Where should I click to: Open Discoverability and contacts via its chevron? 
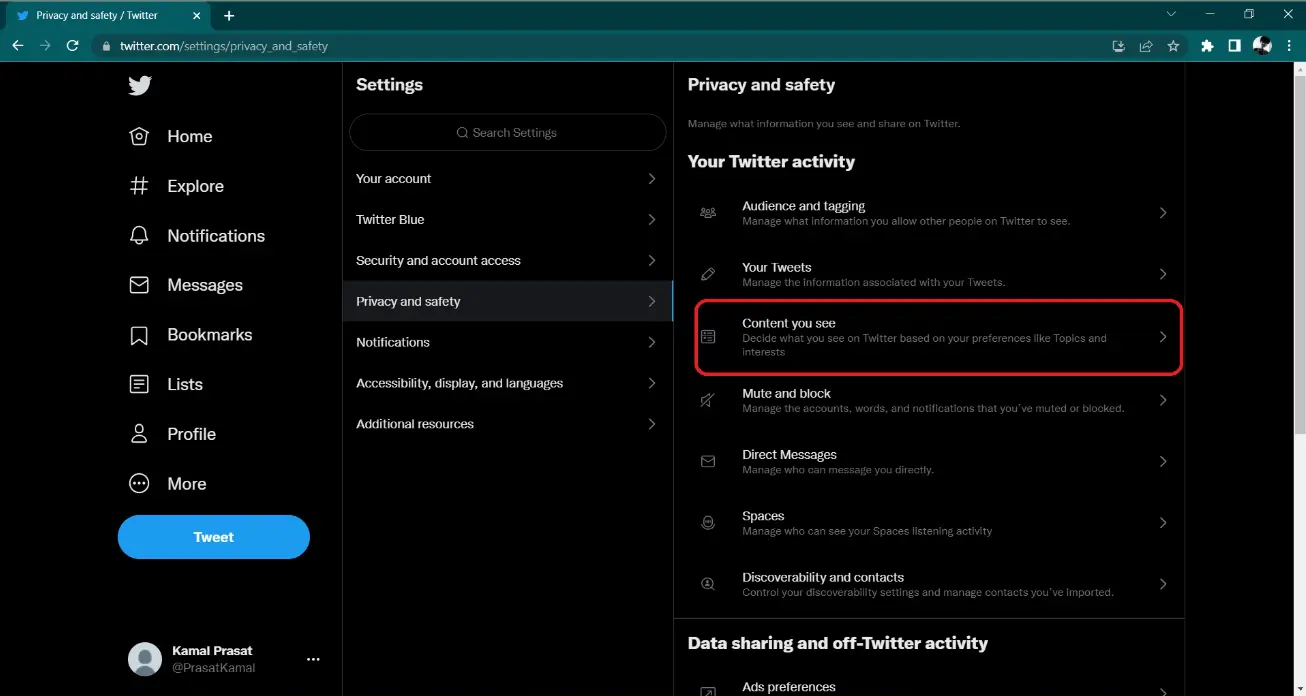[1163, 584]
